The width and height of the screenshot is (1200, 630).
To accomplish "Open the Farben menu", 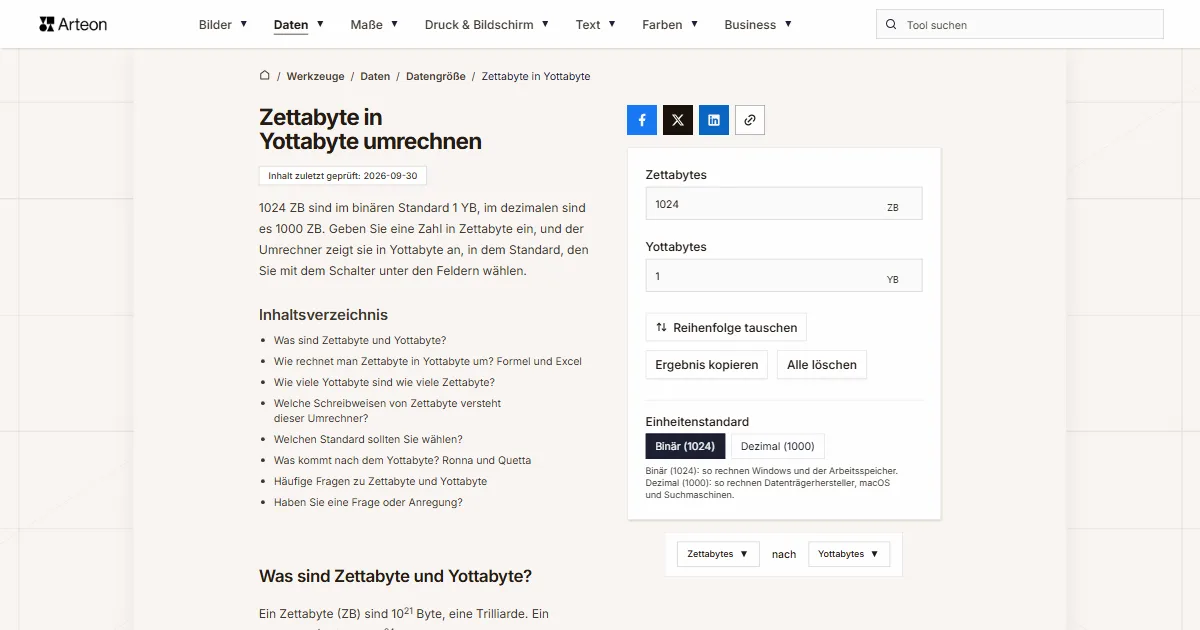I will [x=670, y=25].
